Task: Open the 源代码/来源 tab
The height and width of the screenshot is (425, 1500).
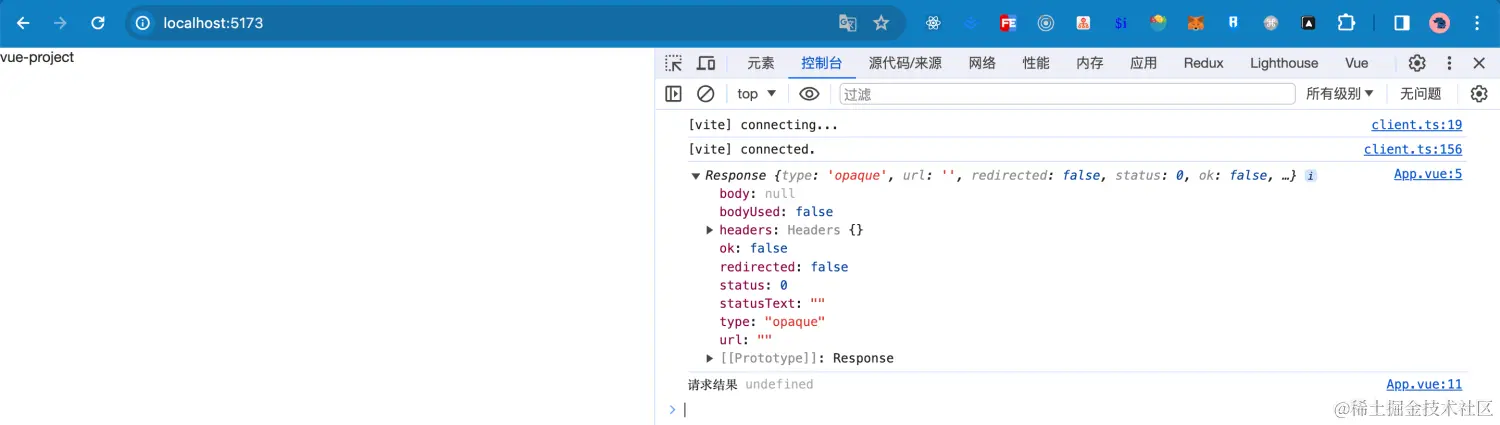Action: pos(905,63)
